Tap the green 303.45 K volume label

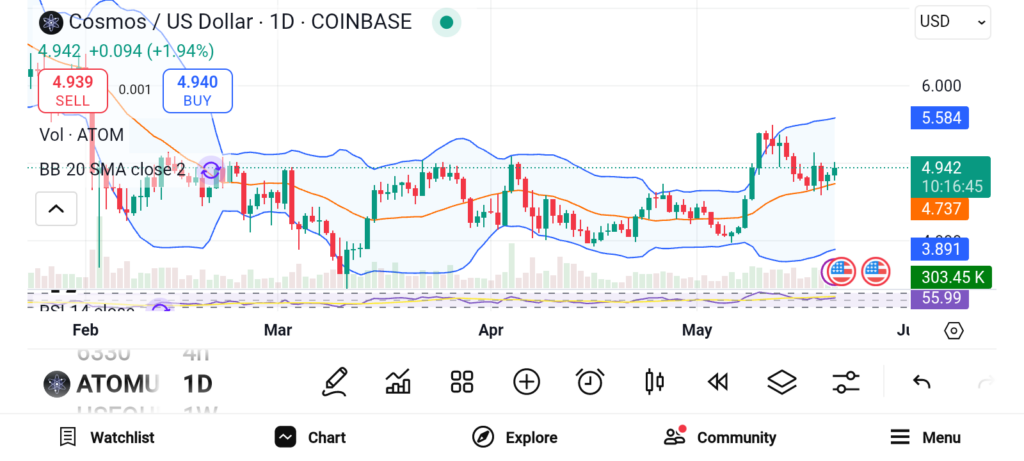tap(952, 277)
